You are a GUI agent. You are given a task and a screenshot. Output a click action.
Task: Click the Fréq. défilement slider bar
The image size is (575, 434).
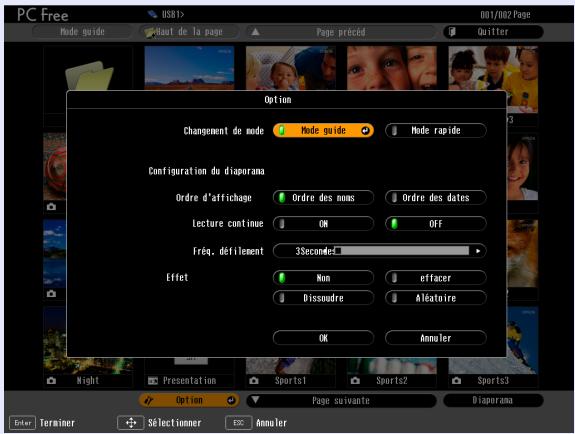[402, 251]
